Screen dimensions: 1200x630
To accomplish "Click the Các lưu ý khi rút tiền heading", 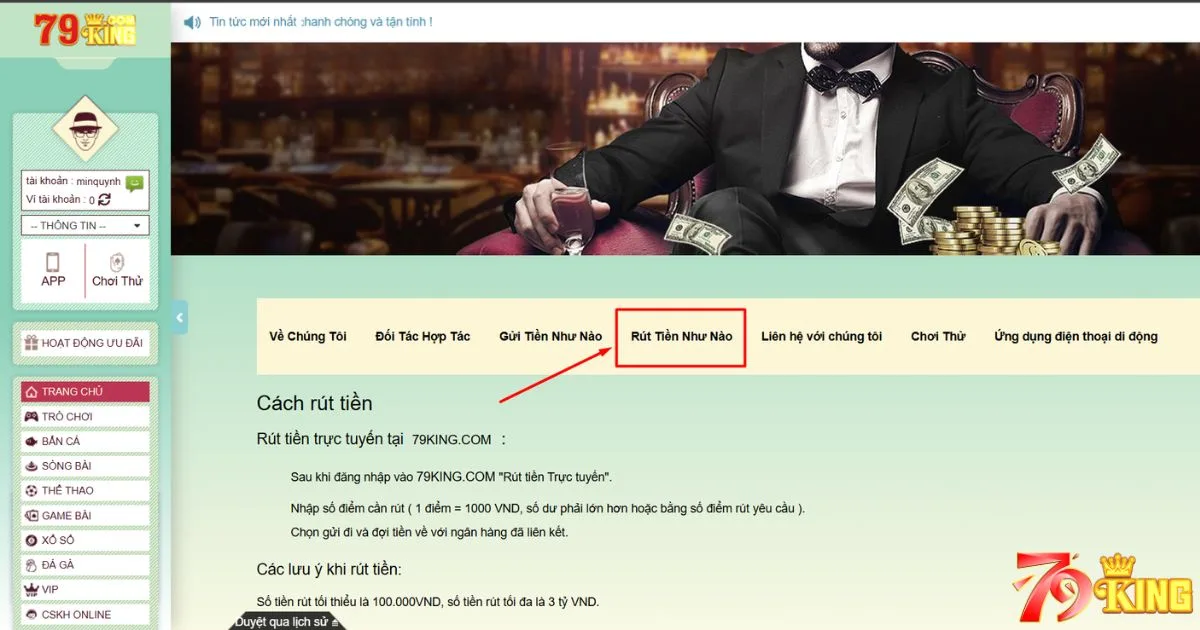I will pos(329,570).
